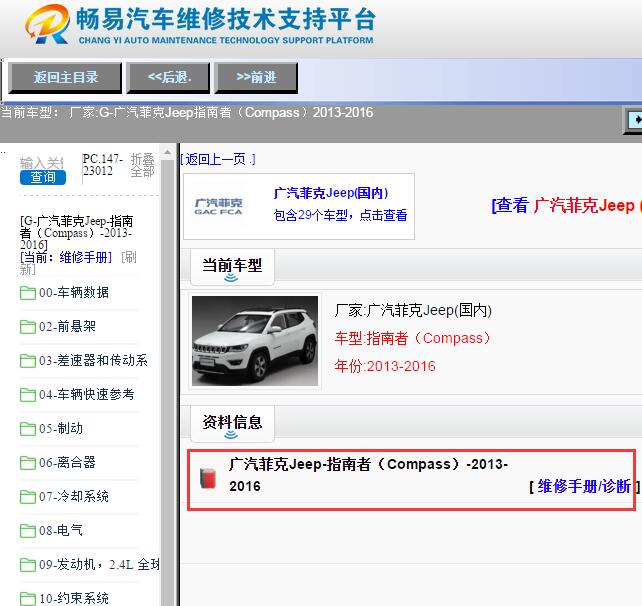Click the 车型:指南者（Compass） text
642x606 pixels.
413,338
